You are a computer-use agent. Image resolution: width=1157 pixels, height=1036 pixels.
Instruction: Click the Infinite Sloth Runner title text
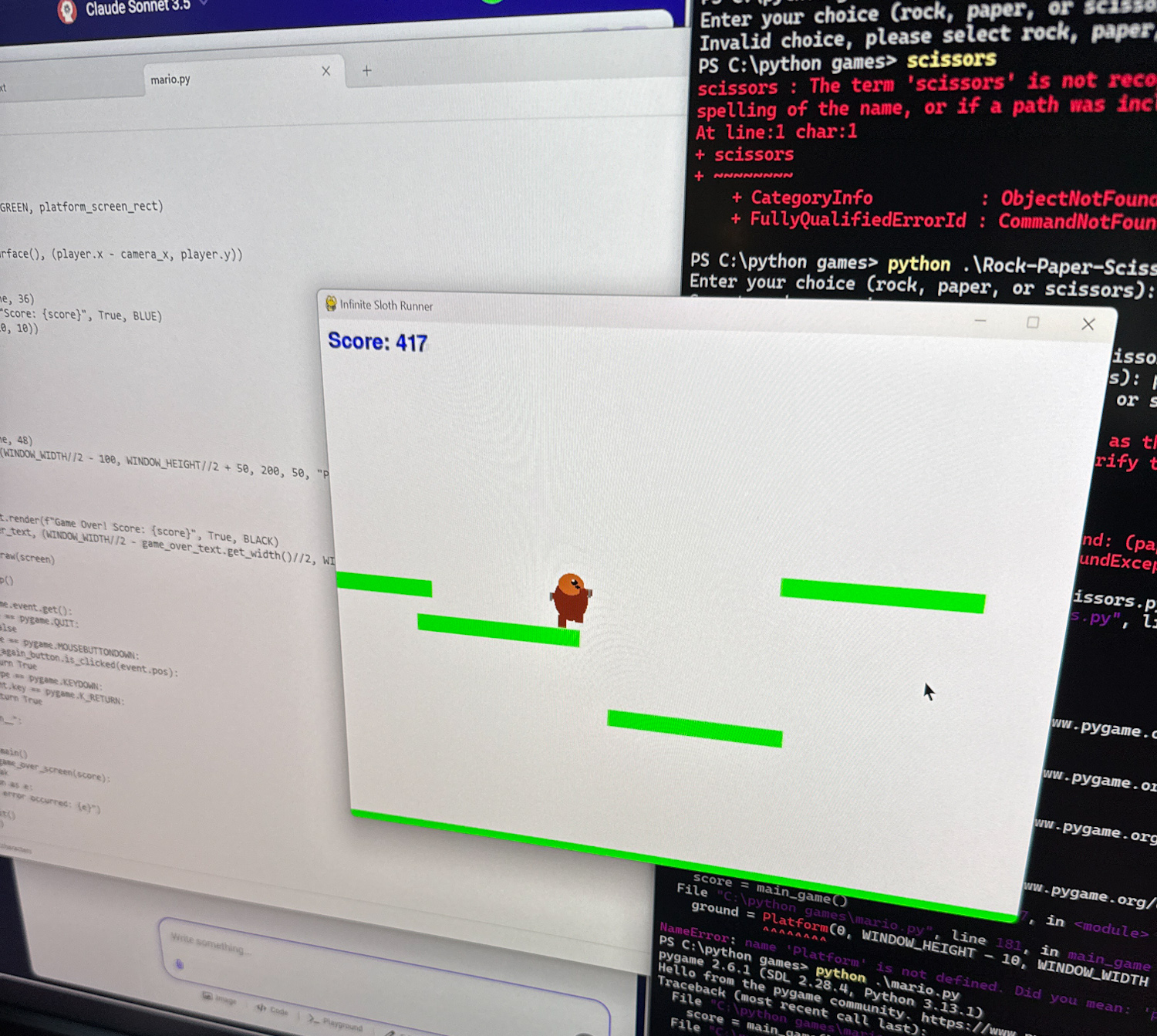point(386,305)
